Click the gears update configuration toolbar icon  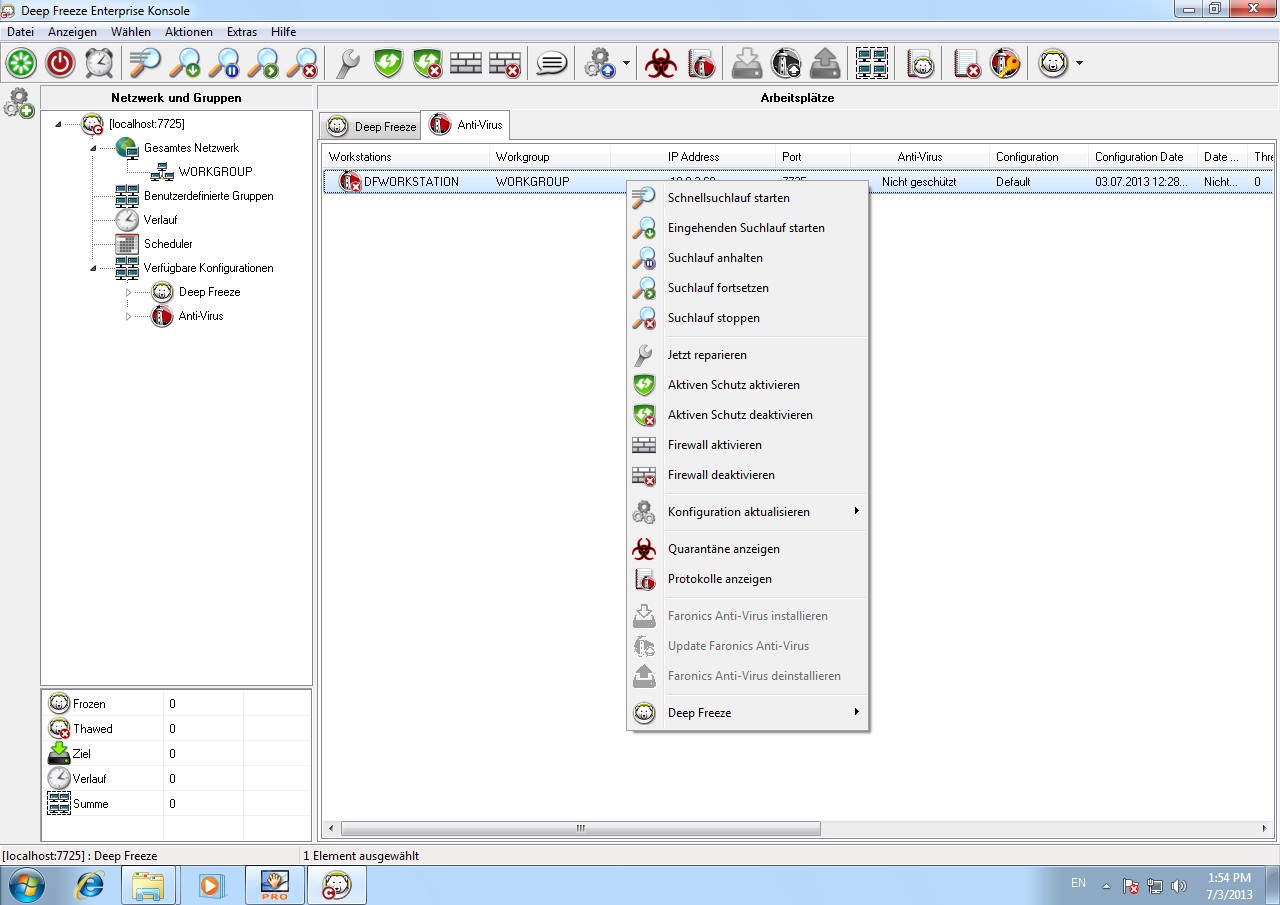[x=598, y=64]
